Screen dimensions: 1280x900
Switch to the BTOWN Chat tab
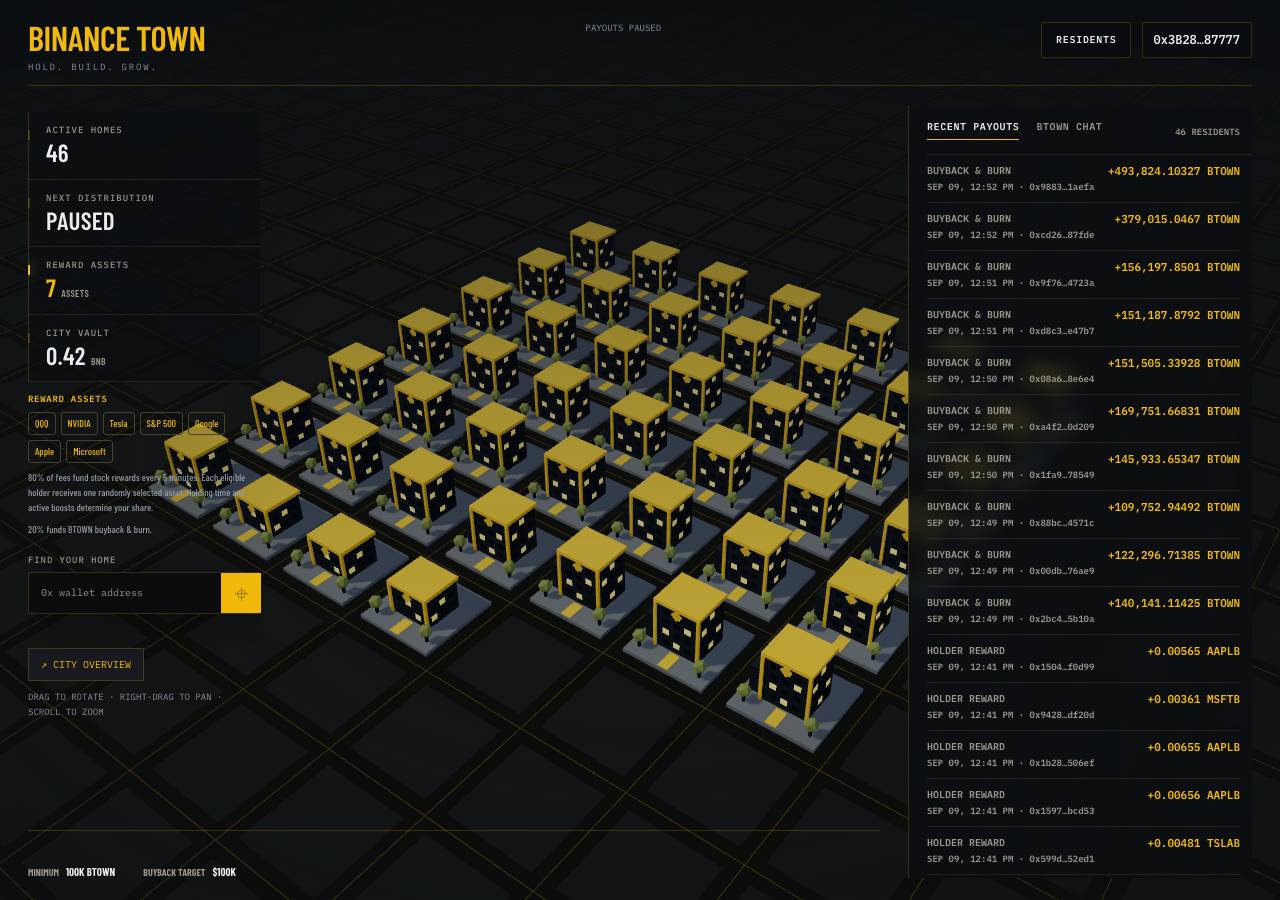click(1069, 127)
